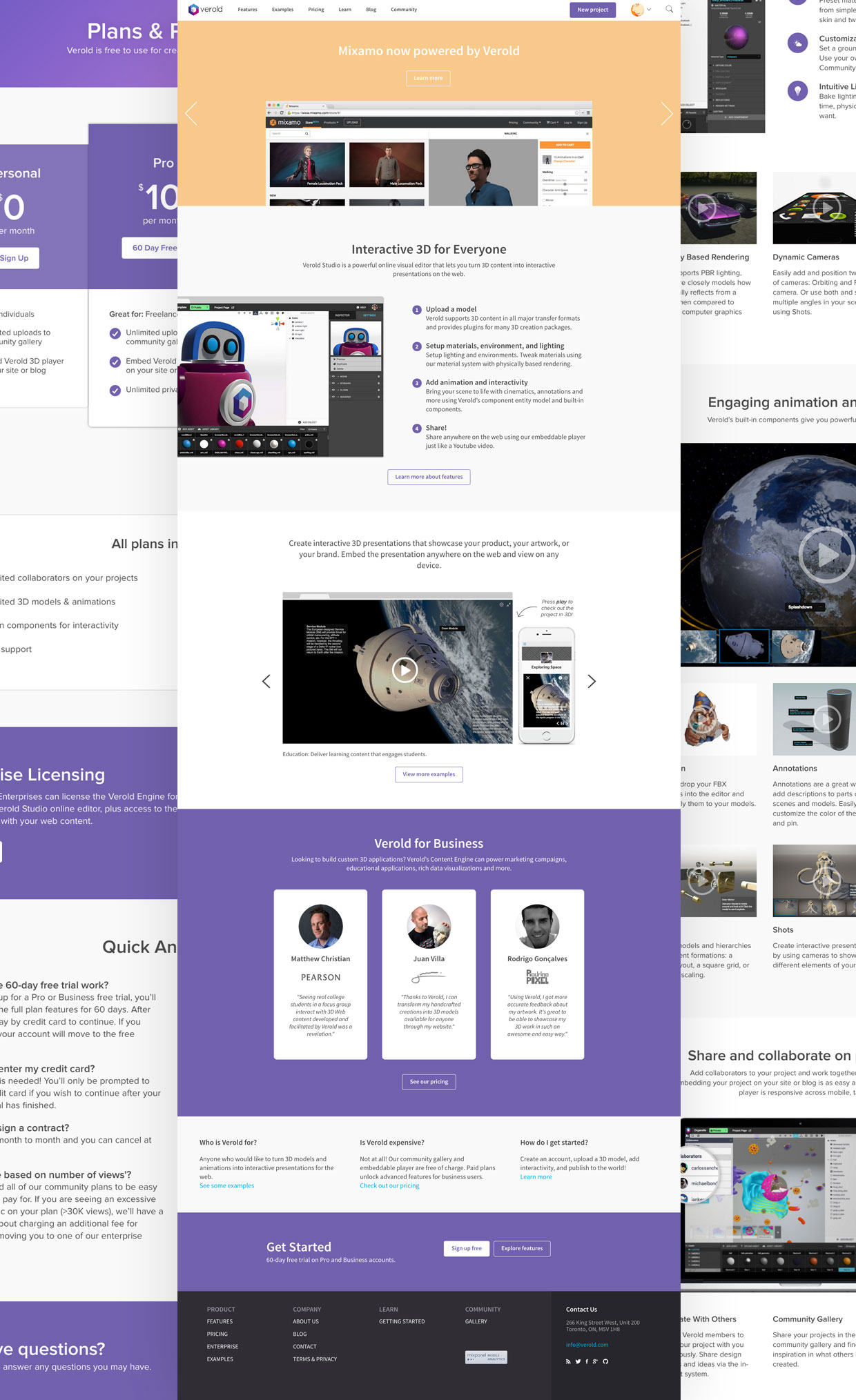Click the Explore features button

click(x=522, y=1248)
